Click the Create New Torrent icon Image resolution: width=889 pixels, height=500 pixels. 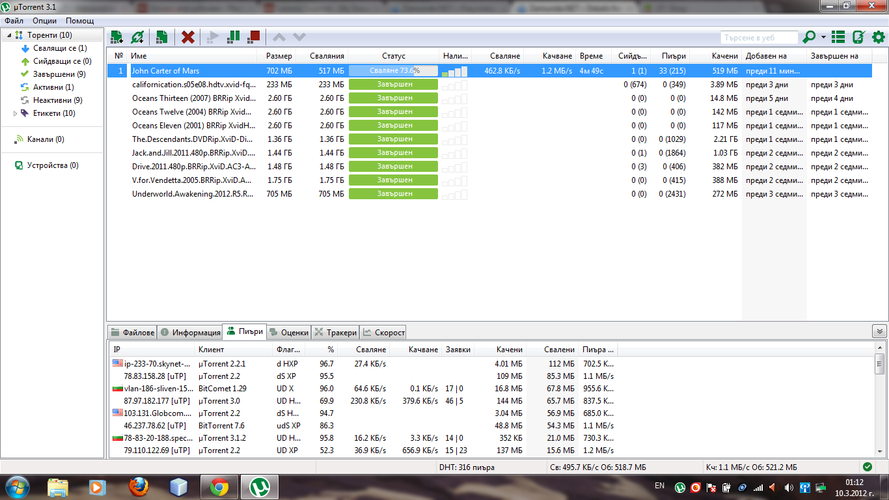[x=162, y=37]
